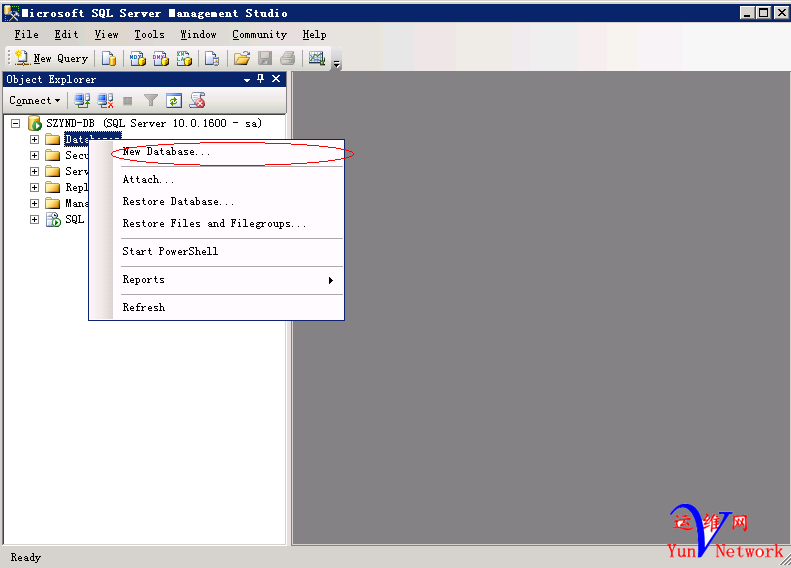This screenshot has width=791, height=568.
Task: Click the Replication folder icon
Action: coord(52,187)
